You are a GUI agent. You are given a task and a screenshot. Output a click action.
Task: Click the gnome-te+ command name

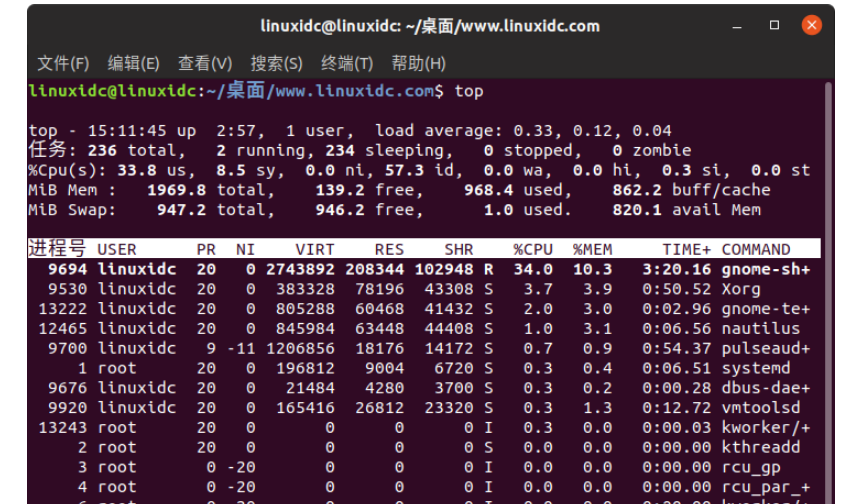[x=766, y=309]
